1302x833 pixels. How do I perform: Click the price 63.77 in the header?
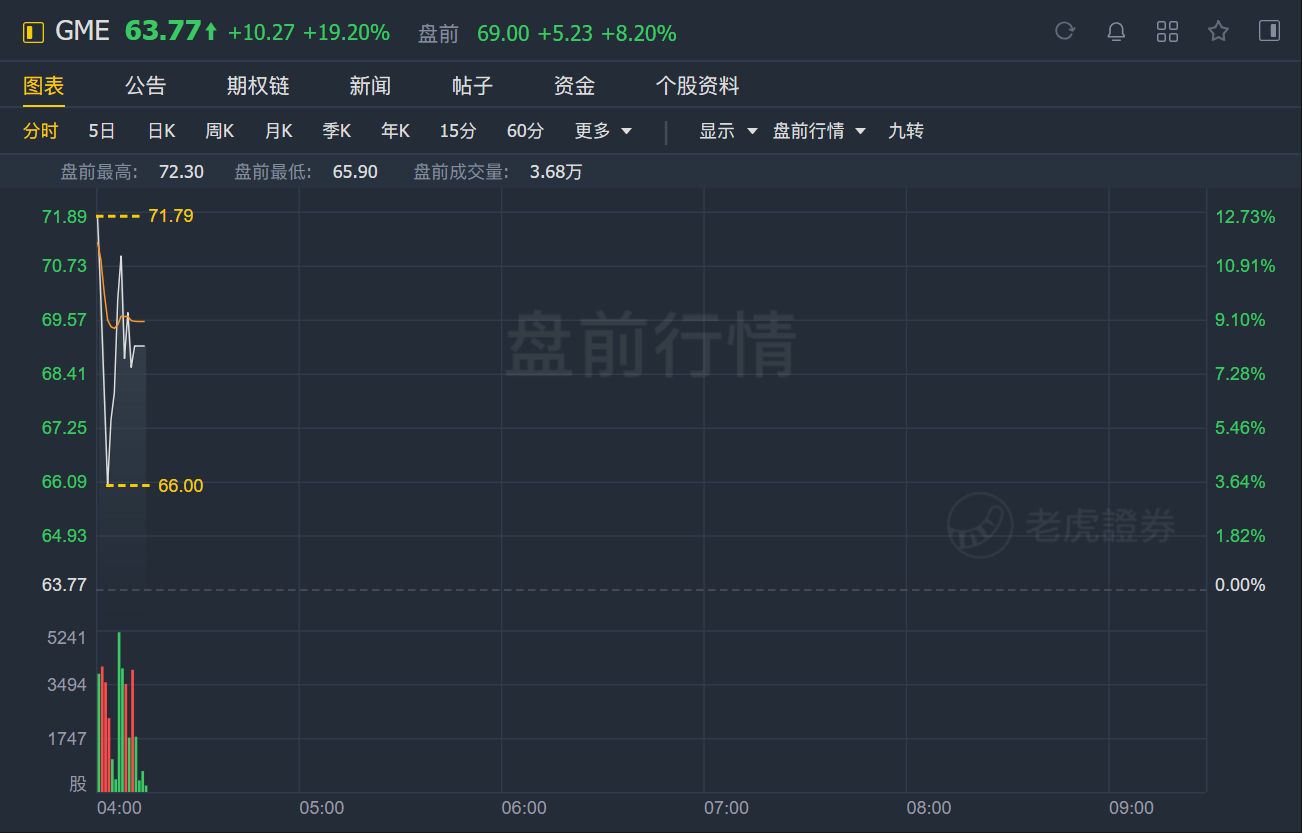163,32
